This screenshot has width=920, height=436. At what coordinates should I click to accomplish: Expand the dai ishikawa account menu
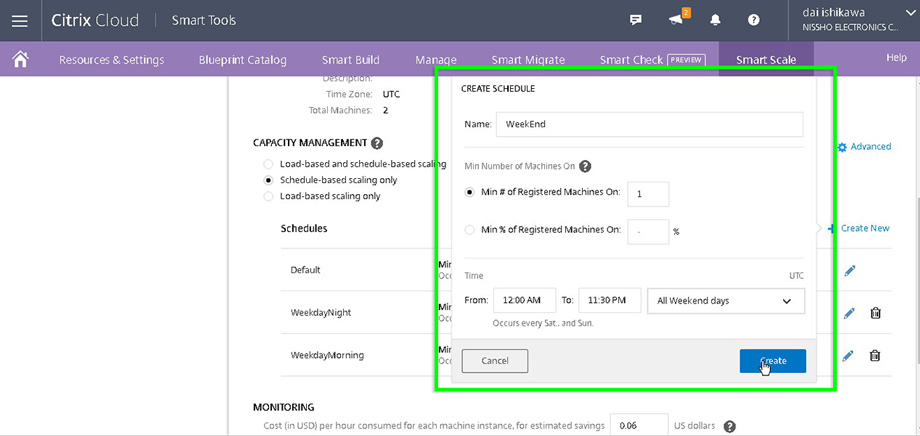click(x=858, y=19)
